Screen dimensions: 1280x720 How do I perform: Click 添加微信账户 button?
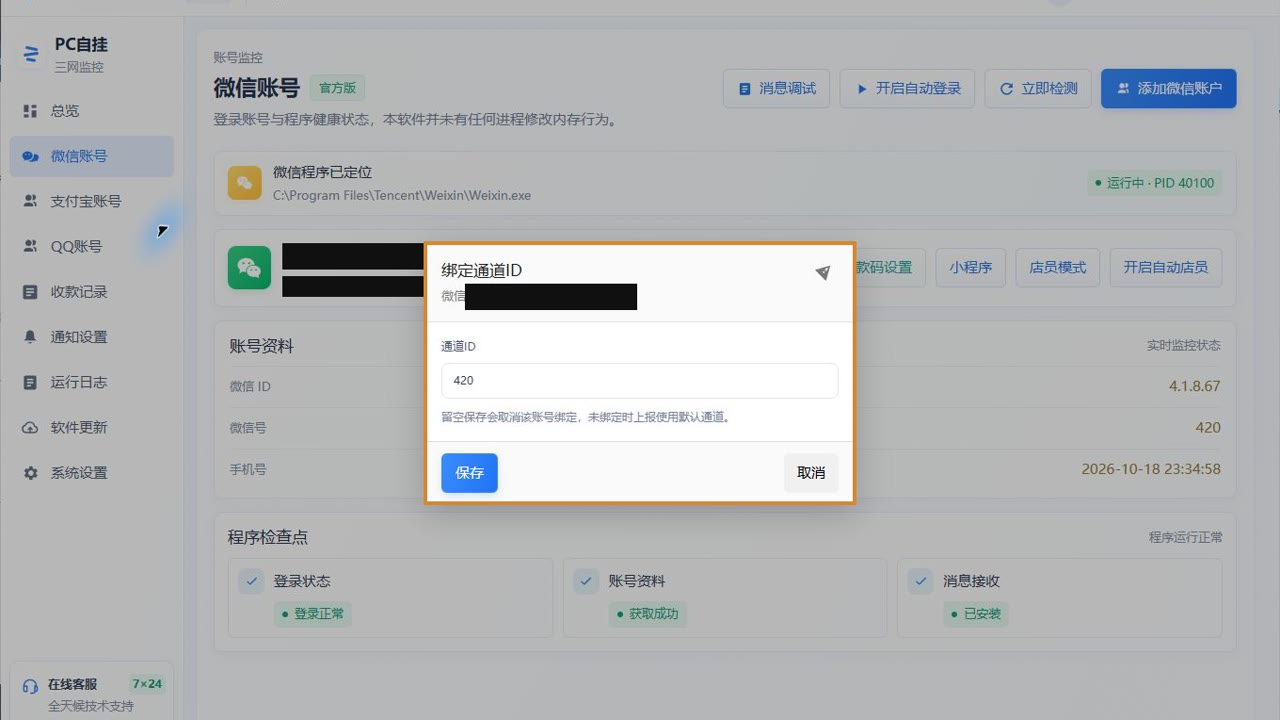pos(1169,88)
